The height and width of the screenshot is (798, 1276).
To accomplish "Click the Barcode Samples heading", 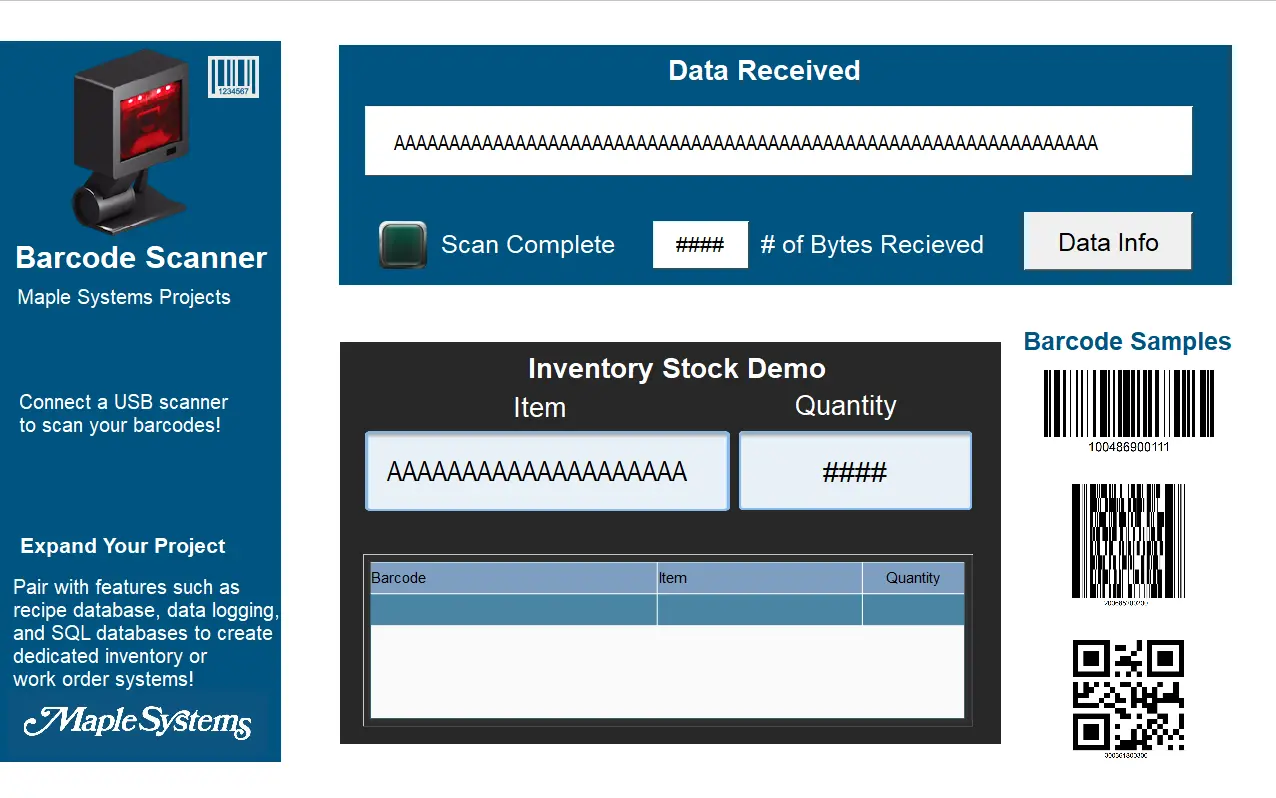I will point(1127,342).
